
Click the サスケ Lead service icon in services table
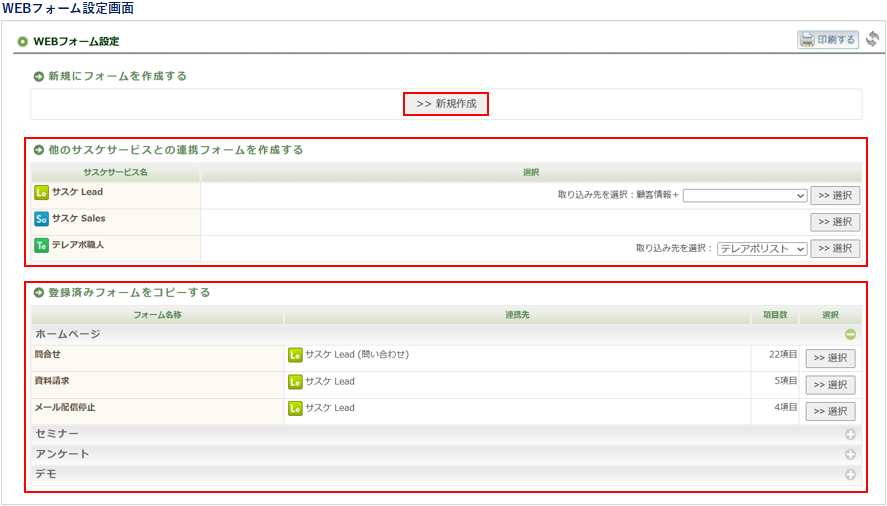(41, 192)
